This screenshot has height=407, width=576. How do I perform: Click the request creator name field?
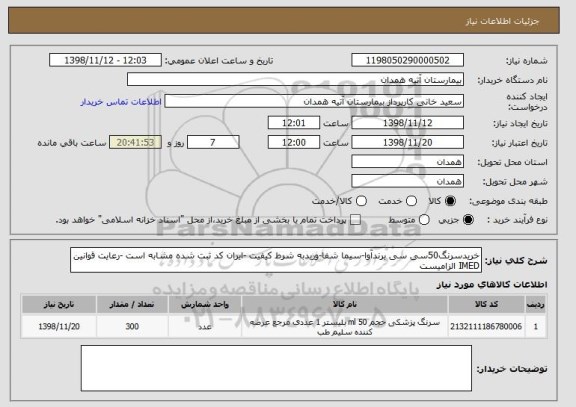tap(314, 101)
